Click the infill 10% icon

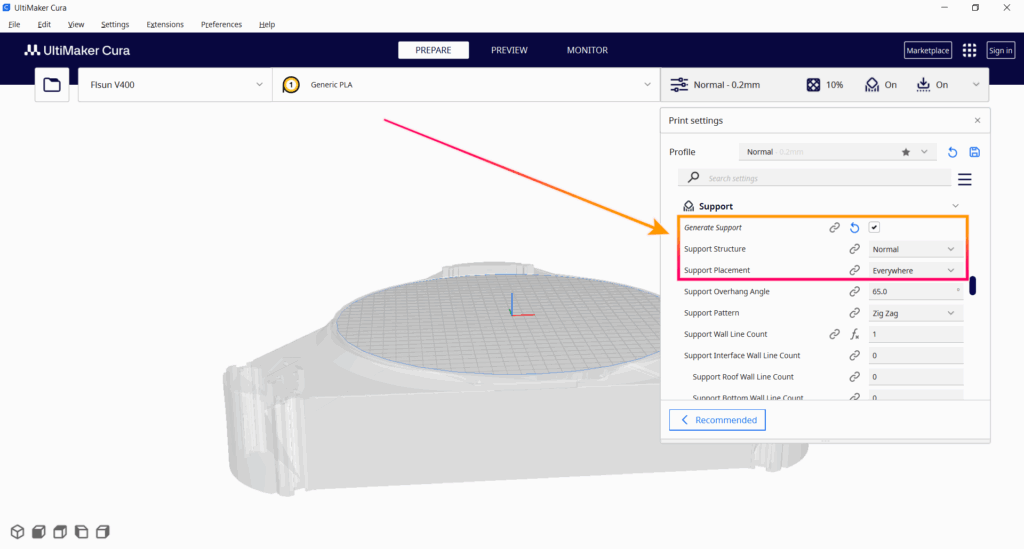(x=813, y=85)
